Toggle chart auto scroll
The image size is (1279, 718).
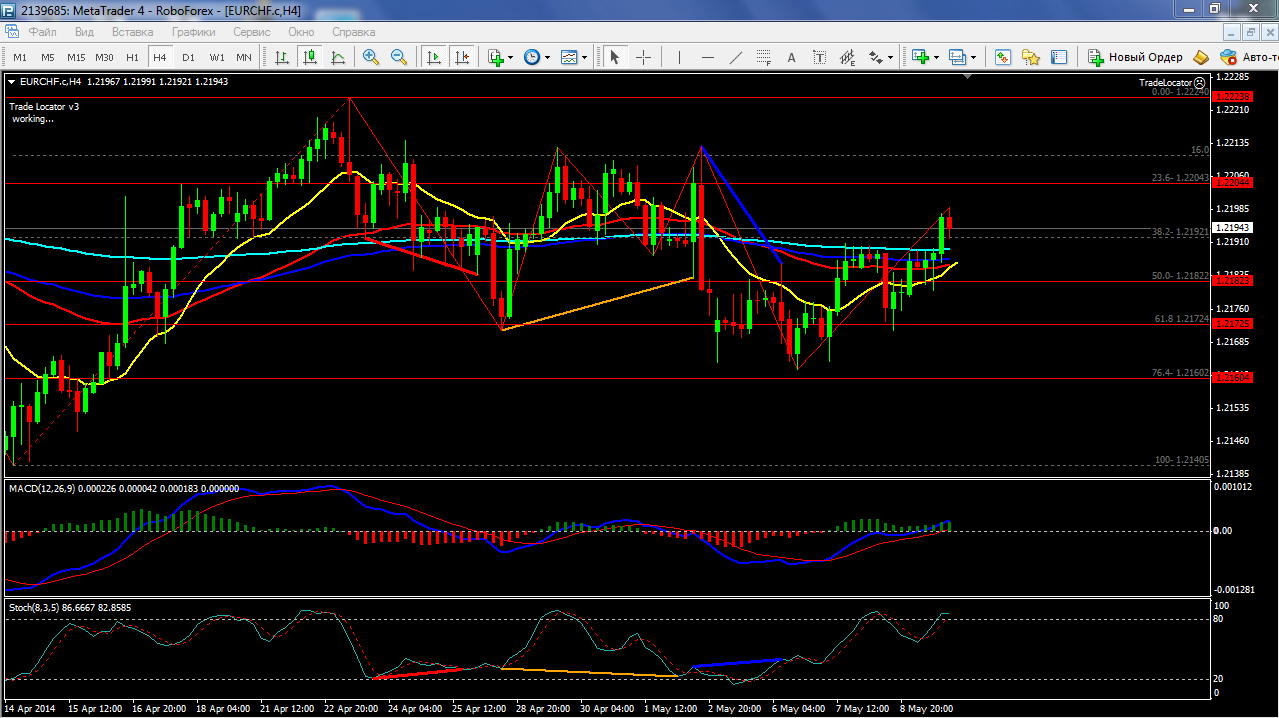point(433,57)
